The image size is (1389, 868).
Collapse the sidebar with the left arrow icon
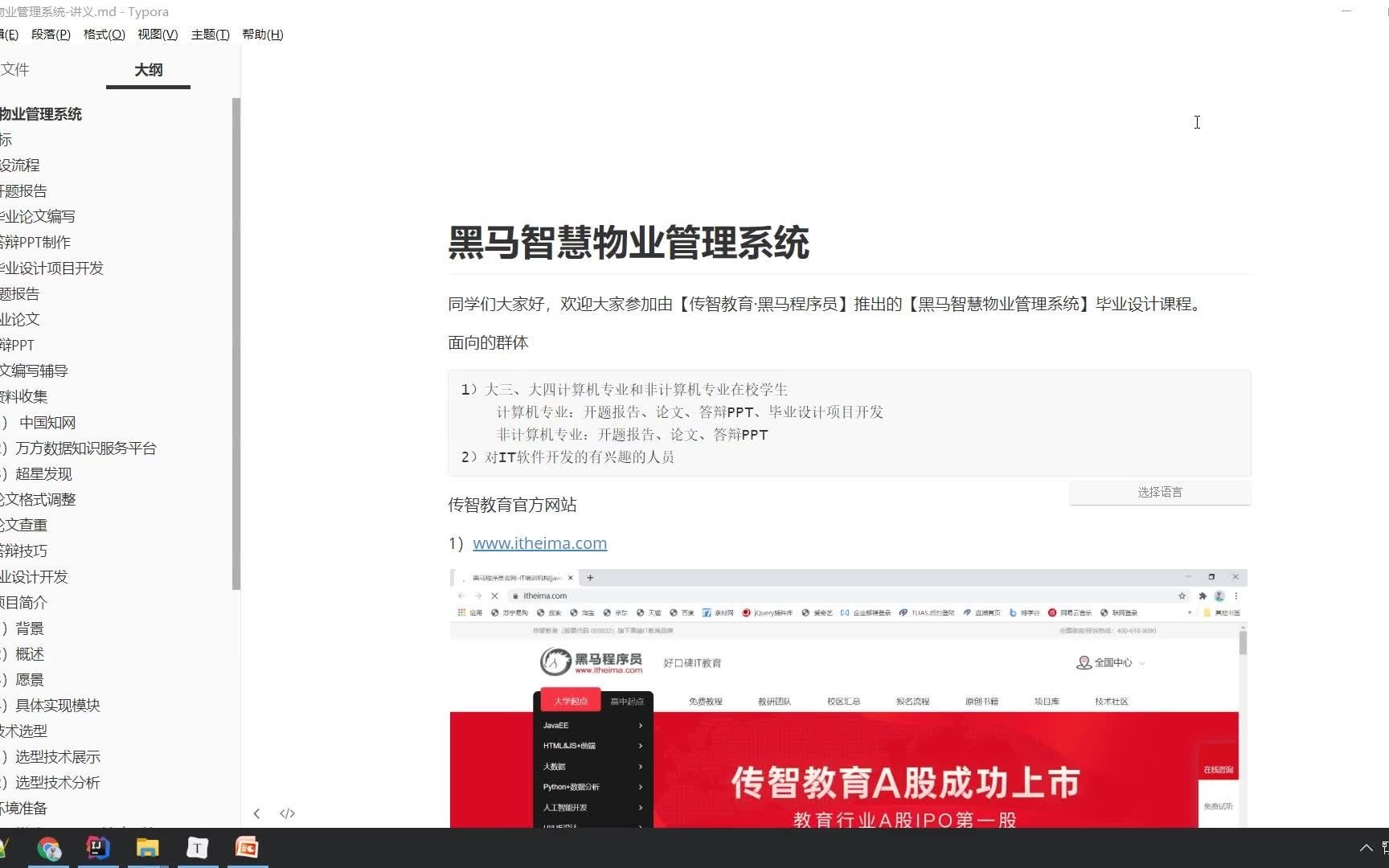(256, 813)
